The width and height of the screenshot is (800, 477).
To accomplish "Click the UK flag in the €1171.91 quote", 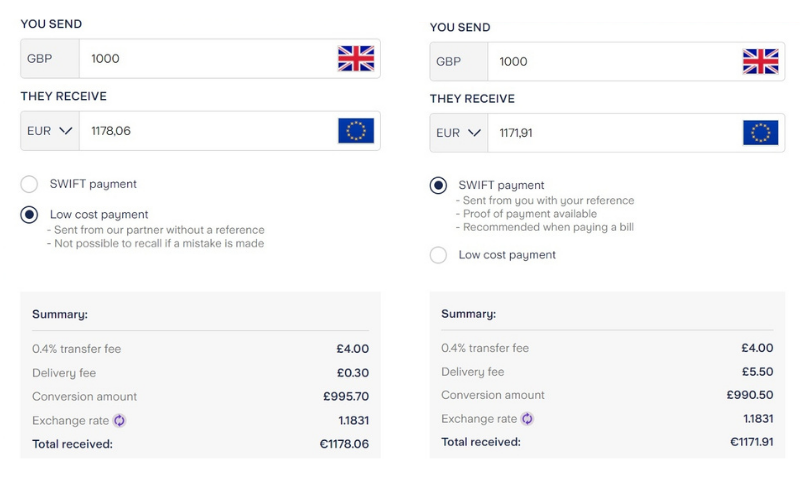I will pyautogui.click(x=760, y=62).
